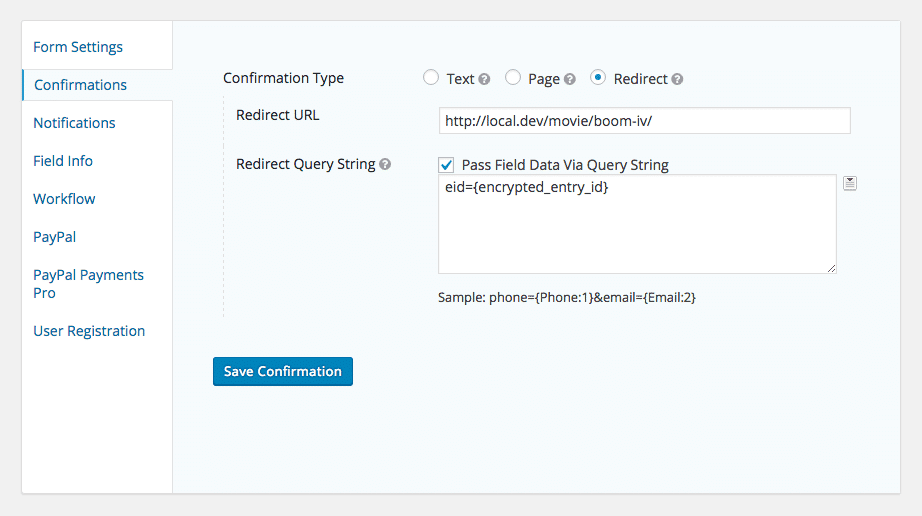Click the sample text 'phone={Phone:1}&email={Email:2}'
Viewport: 922px width, 516px height.
592,297
